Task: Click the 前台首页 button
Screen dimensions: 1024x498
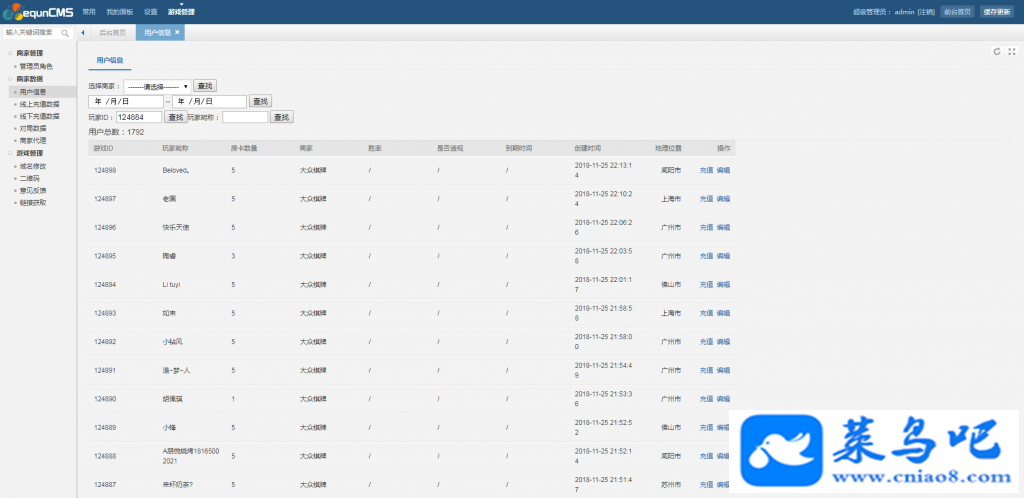Action: point(957,12)
